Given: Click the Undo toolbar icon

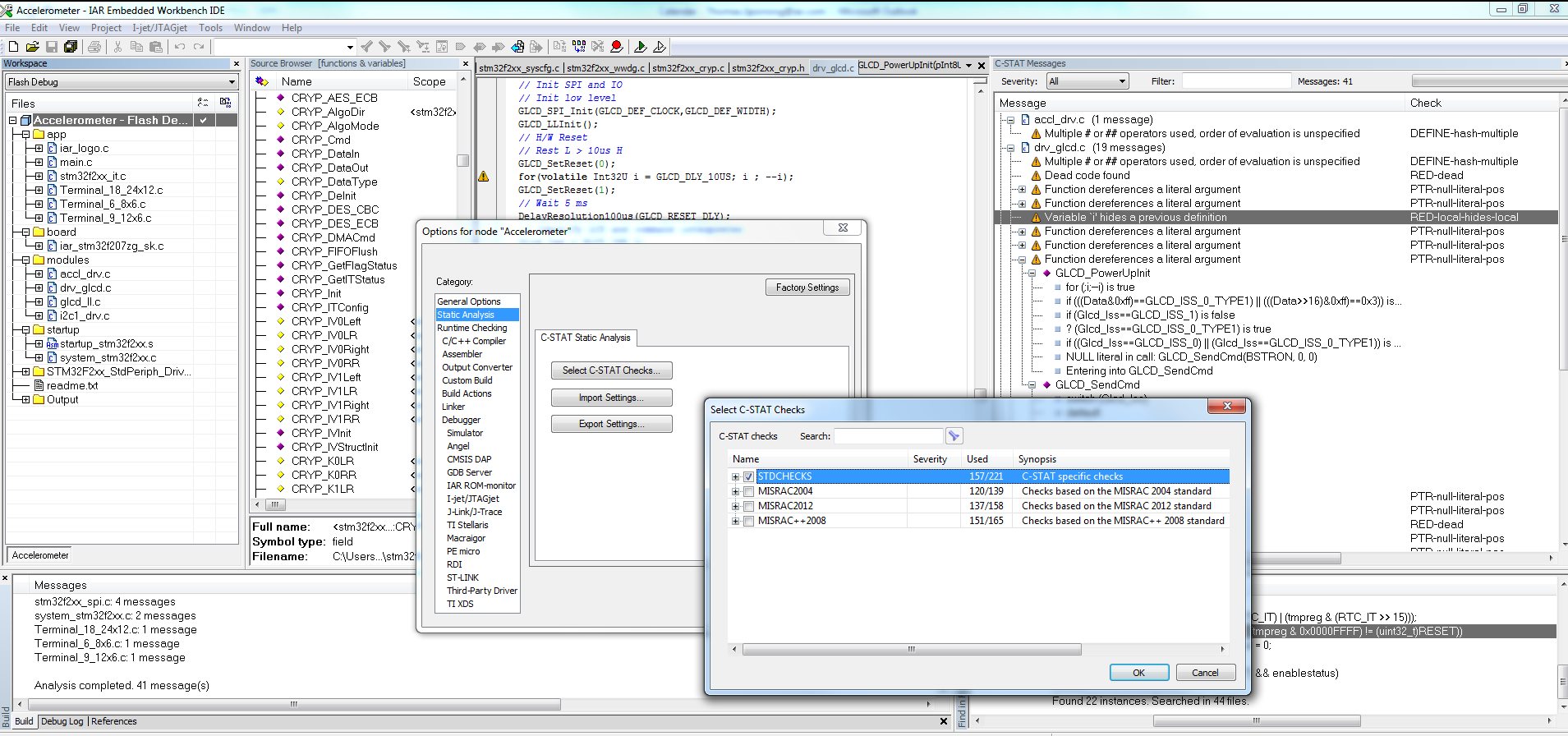Looking at the screenshot, I should pyautogui.click(x=180, y=47).
